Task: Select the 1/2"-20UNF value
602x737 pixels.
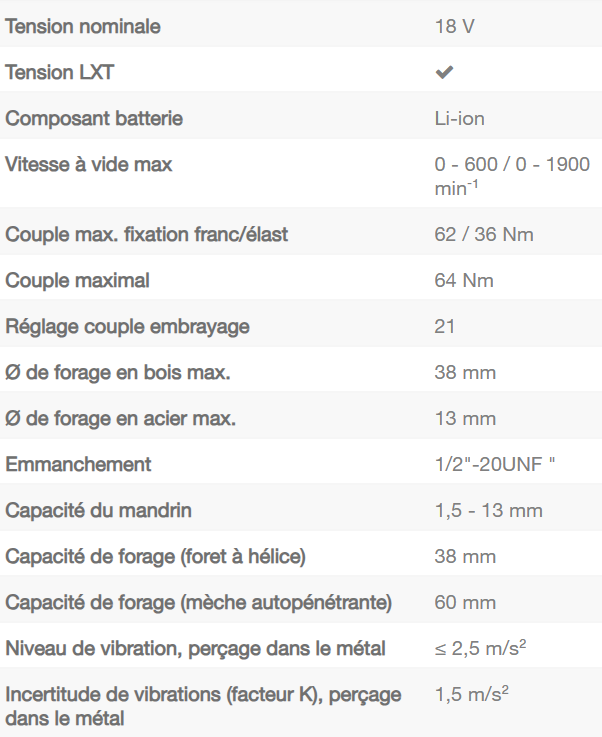Action: (494, 464)
